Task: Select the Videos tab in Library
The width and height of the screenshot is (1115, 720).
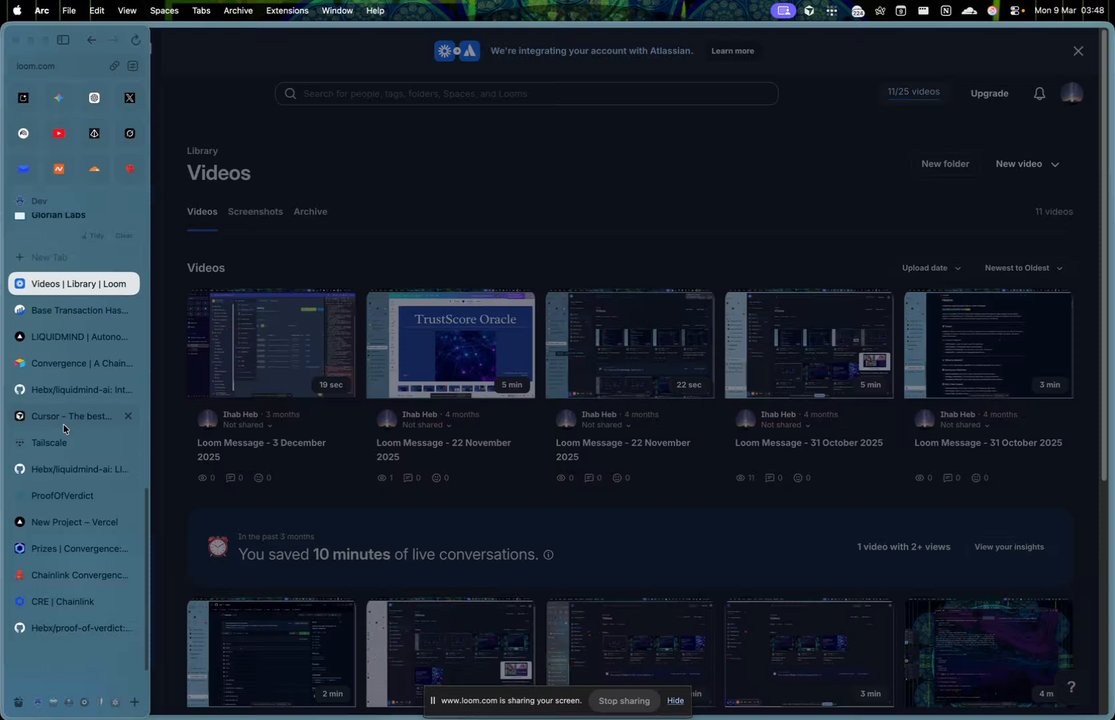Action: tap(202, 212)
